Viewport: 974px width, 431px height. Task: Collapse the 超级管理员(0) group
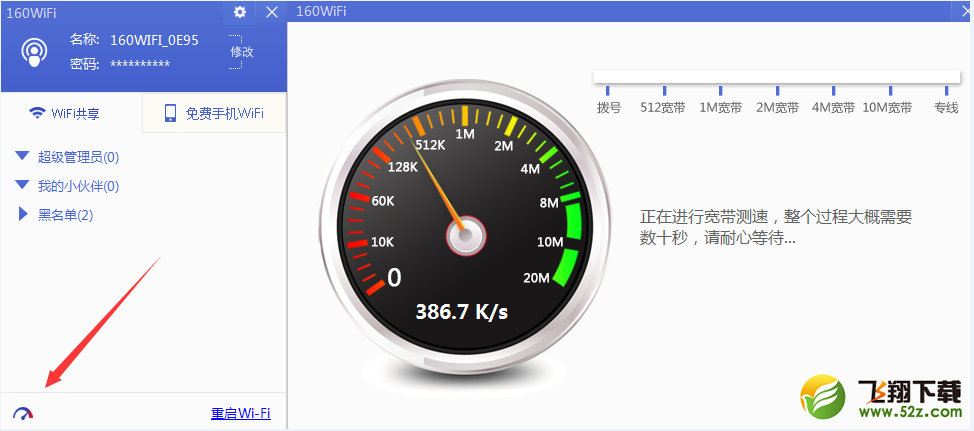(x=23, y=156)
